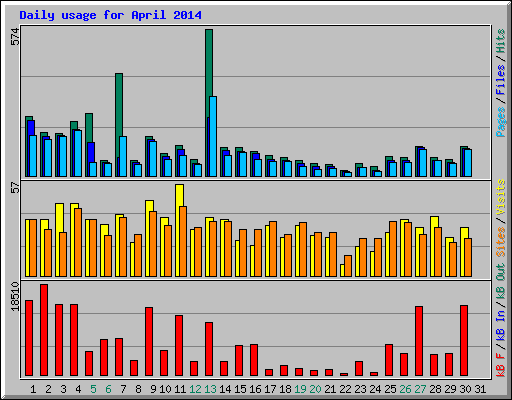Image resolution: width=512 pixels, height=400 pixels.
Task: Click the x-axis day label 19
Action: click(300, 389)
